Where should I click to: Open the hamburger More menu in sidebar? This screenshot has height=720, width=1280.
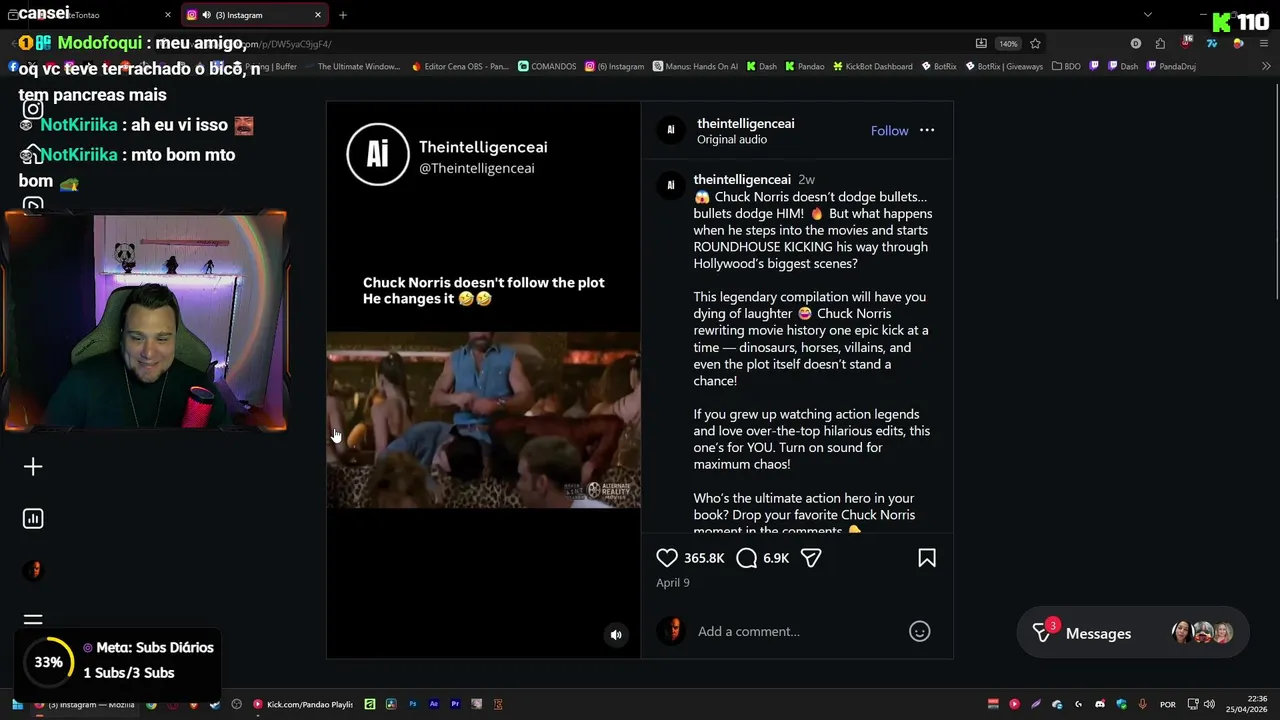pos(33,621)
